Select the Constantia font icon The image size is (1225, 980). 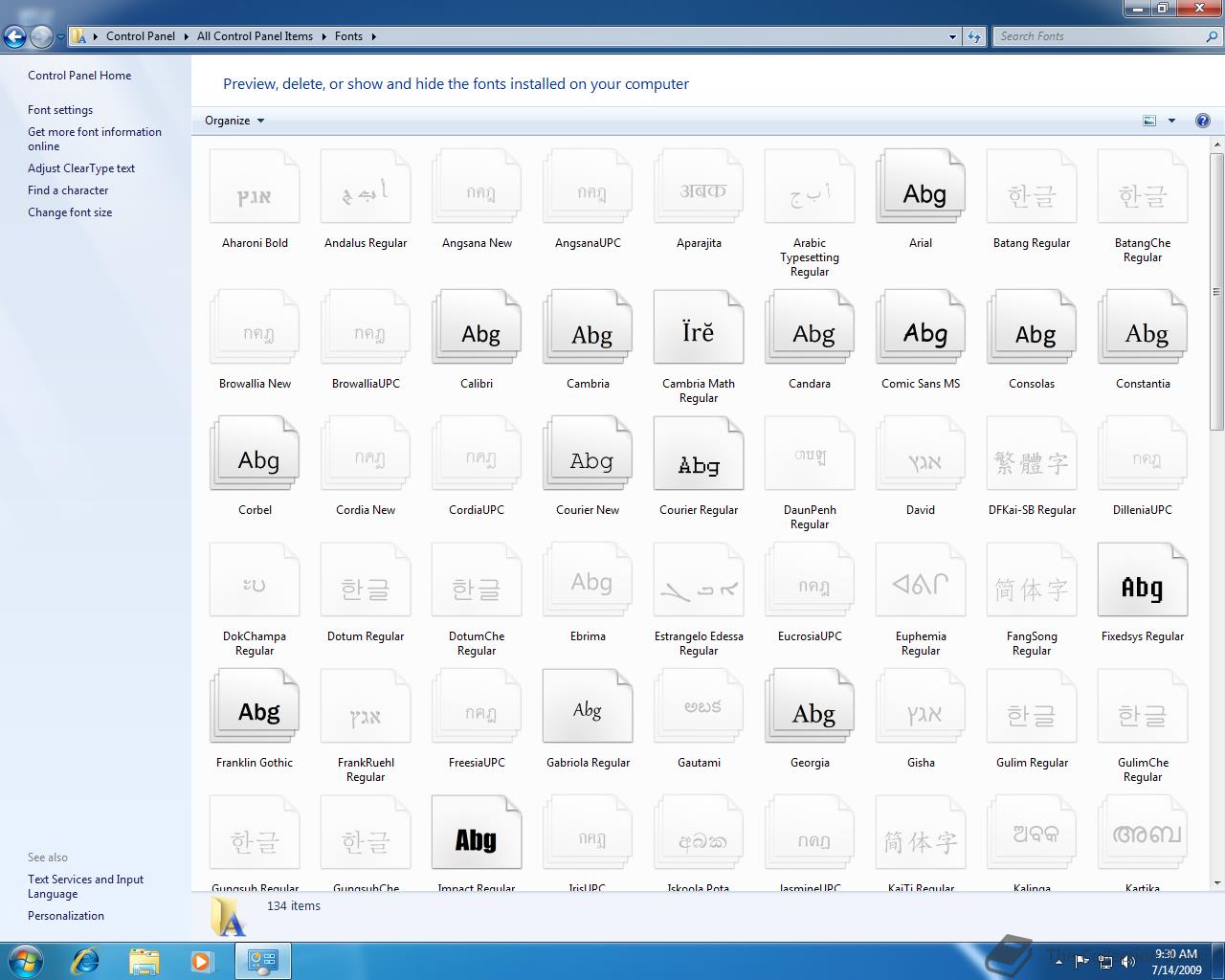coord(1143,328)
